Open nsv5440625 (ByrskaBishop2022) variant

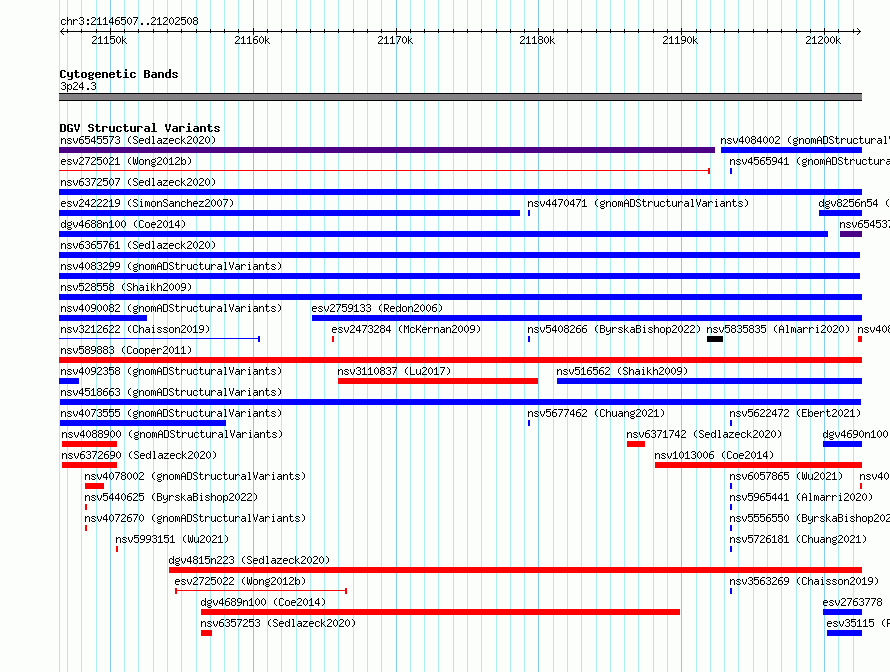171,497
